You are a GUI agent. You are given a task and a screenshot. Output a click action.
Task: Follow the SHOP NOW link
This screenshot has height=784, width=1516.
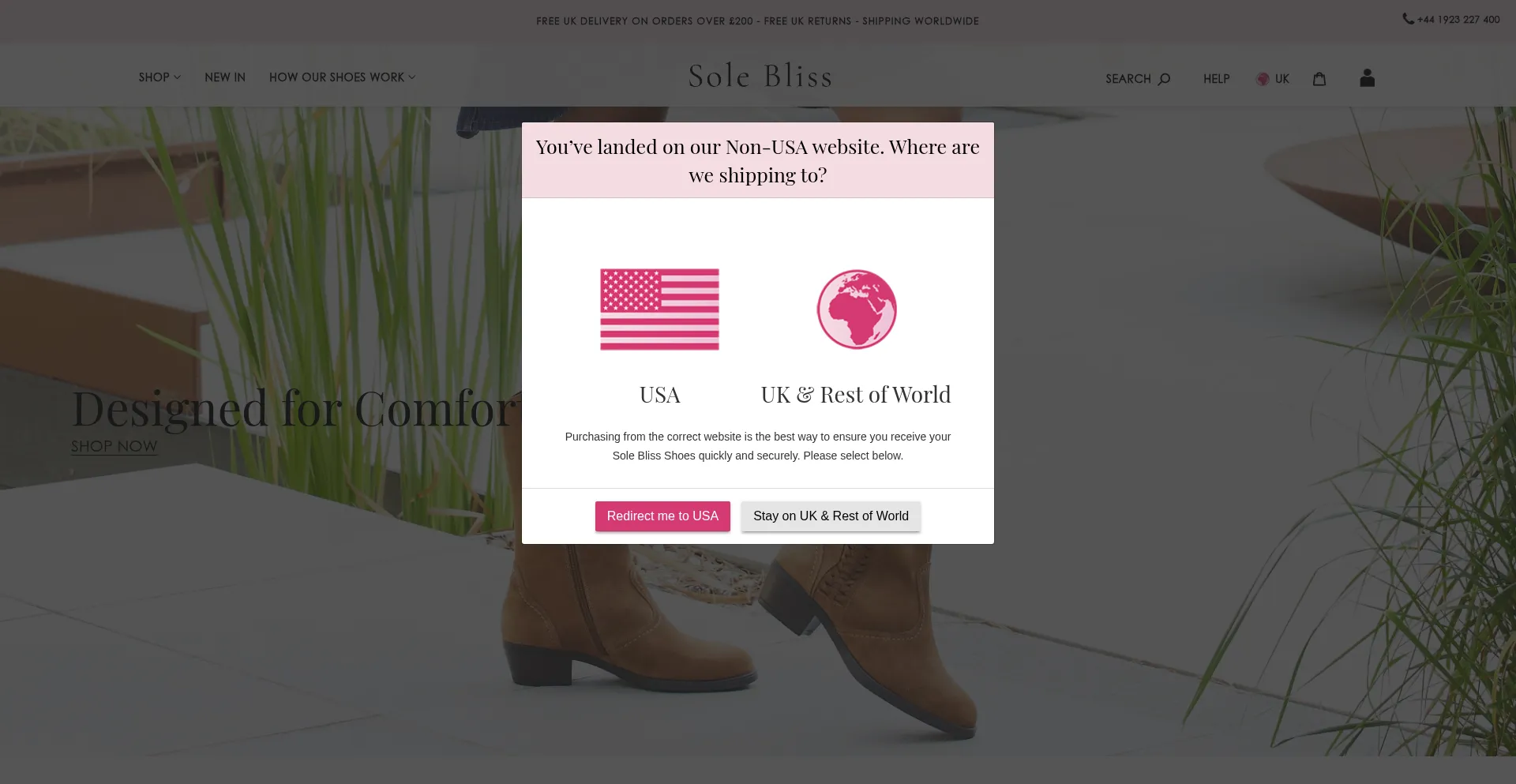click(x=114, y=447)
